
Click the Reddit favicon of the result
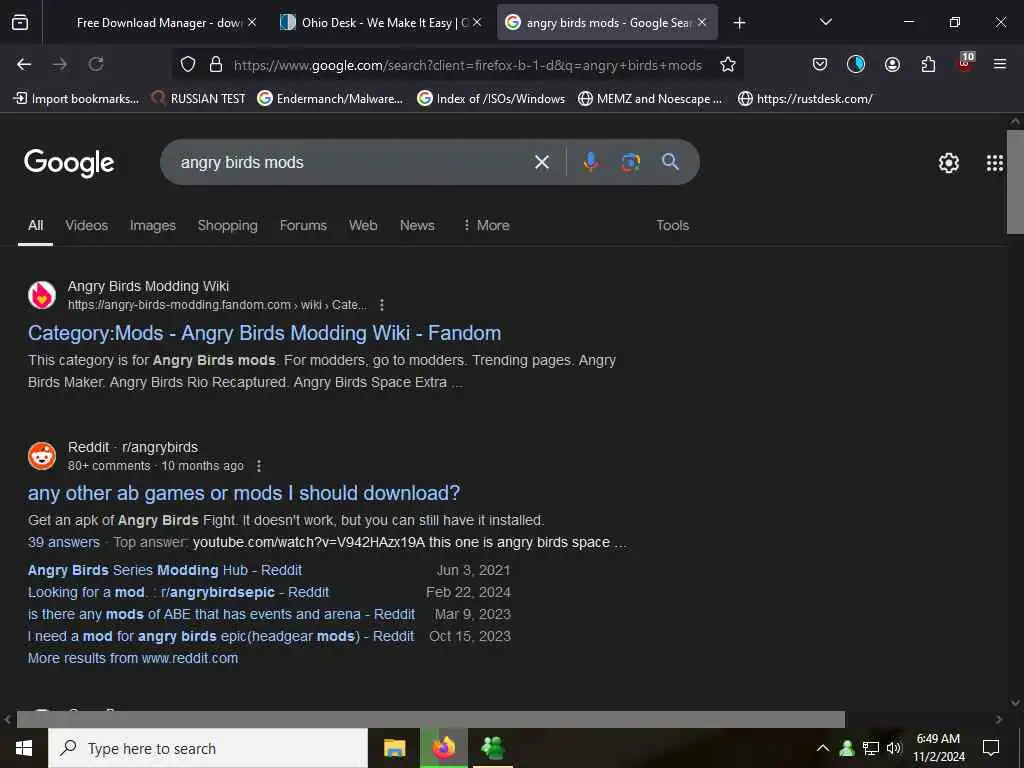(42, 456)
